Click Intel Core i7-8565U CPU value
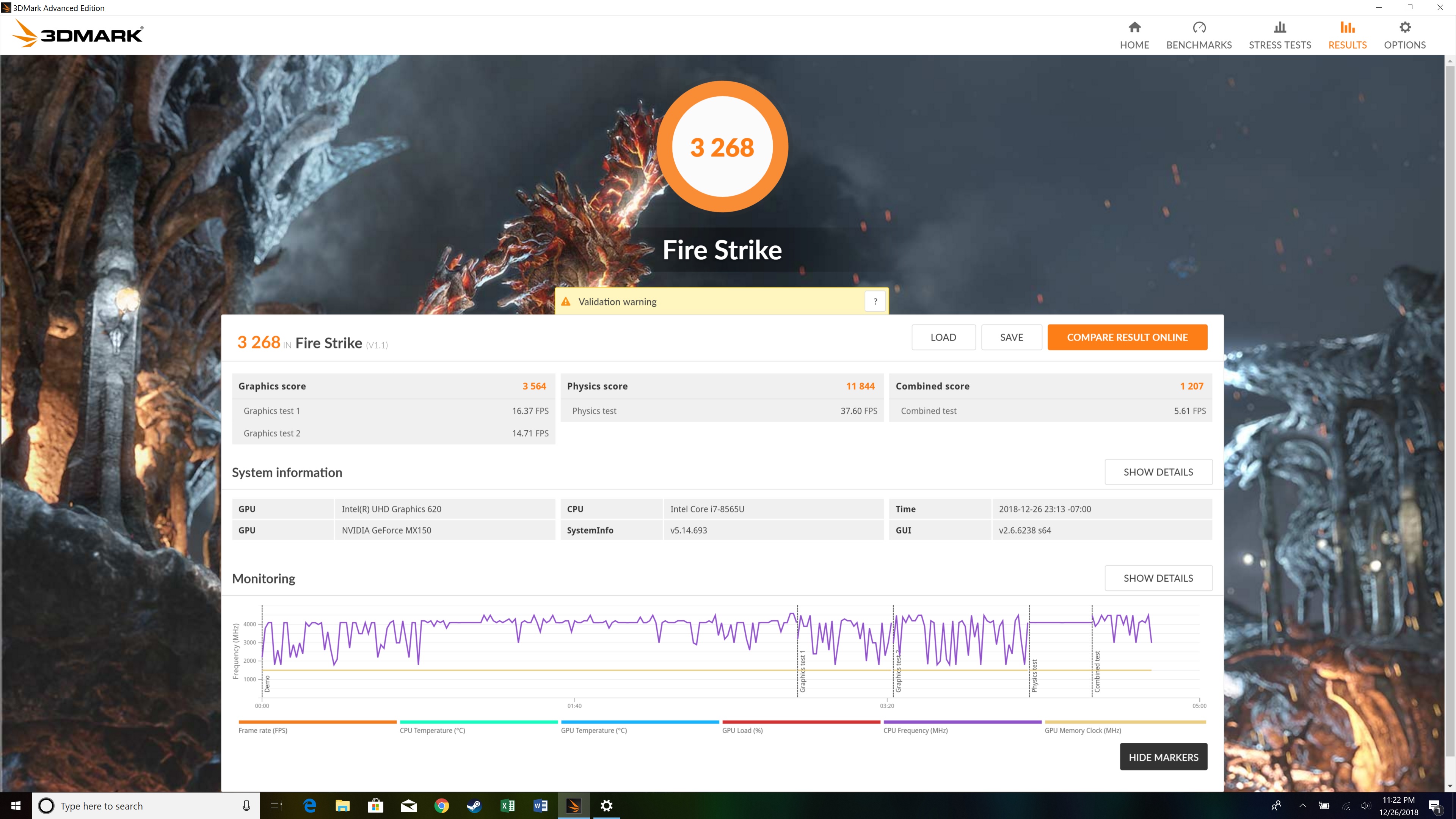Screen dimensions: 1456x819 pyautogui.click(x=707, y=509)
